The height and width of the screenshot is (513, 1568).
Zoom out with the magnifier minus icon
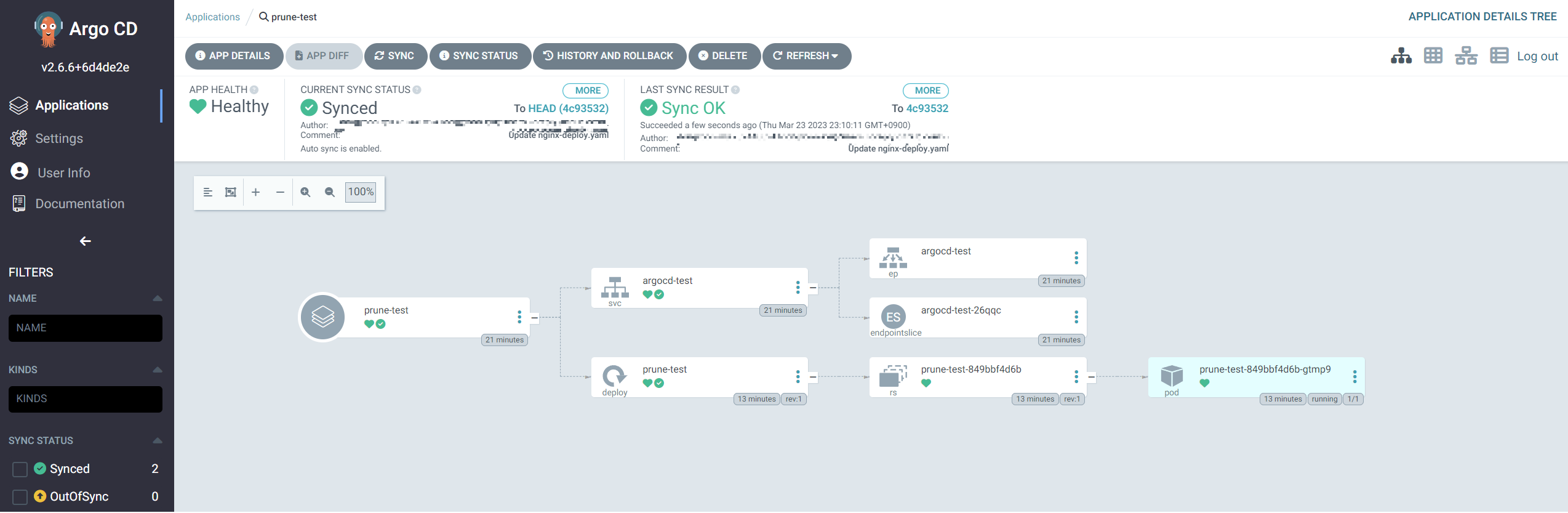click(330, 192)
